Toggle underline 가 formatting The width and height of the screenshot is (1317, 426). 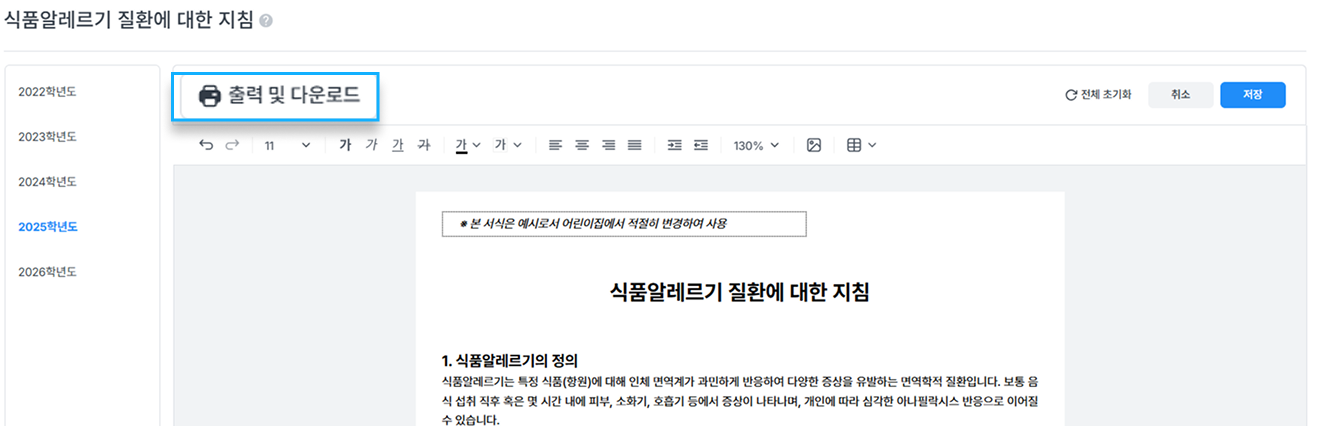397,145
